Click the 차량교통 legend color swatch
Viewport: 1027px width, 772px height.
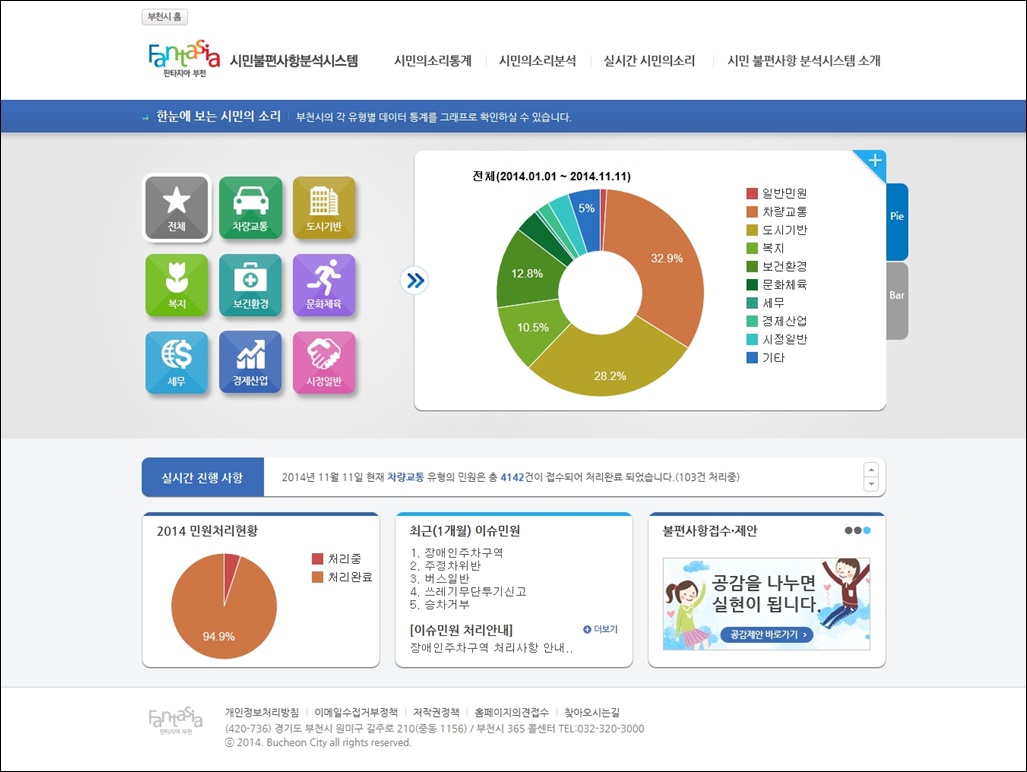pyautogui.click(x=752, y=212)
